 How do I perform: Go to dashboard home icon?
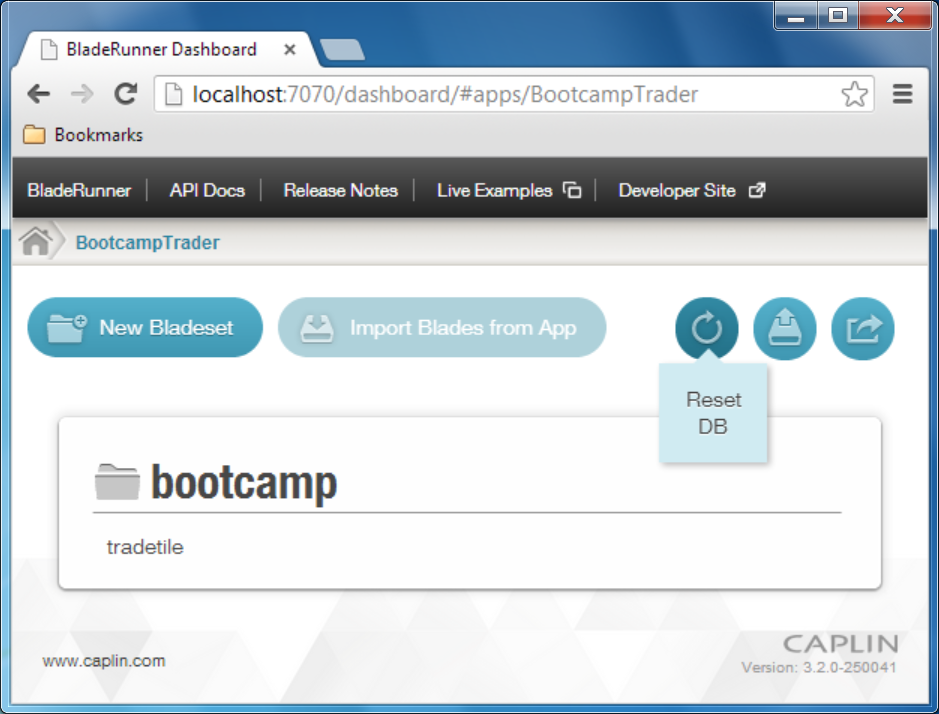pyautogui.click(x=36, y=242)
